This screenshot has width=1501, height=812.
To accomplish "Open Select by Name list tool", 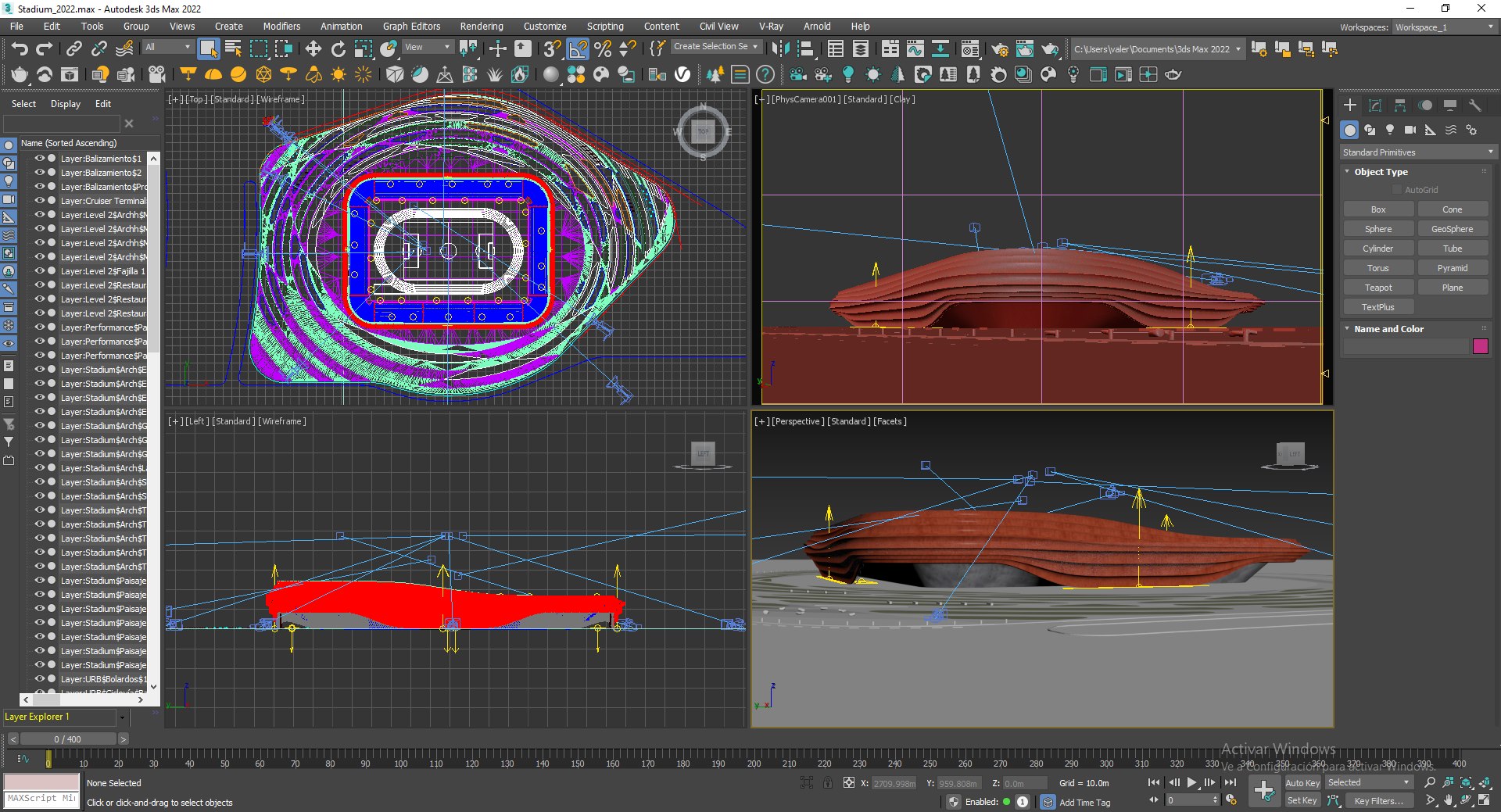I will [233, 48].
